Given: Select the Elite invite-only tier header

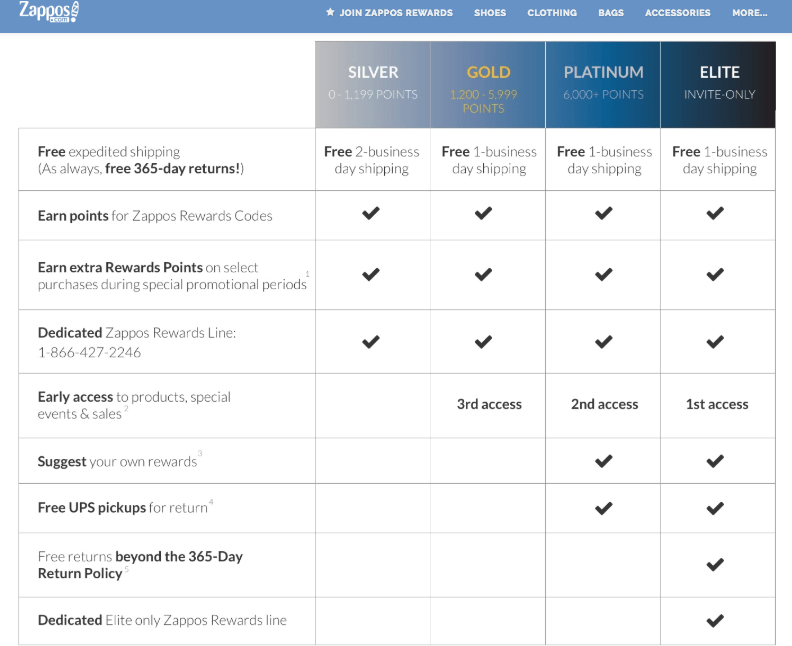Looking at the screenshot, I should click(x=718, y=84).
